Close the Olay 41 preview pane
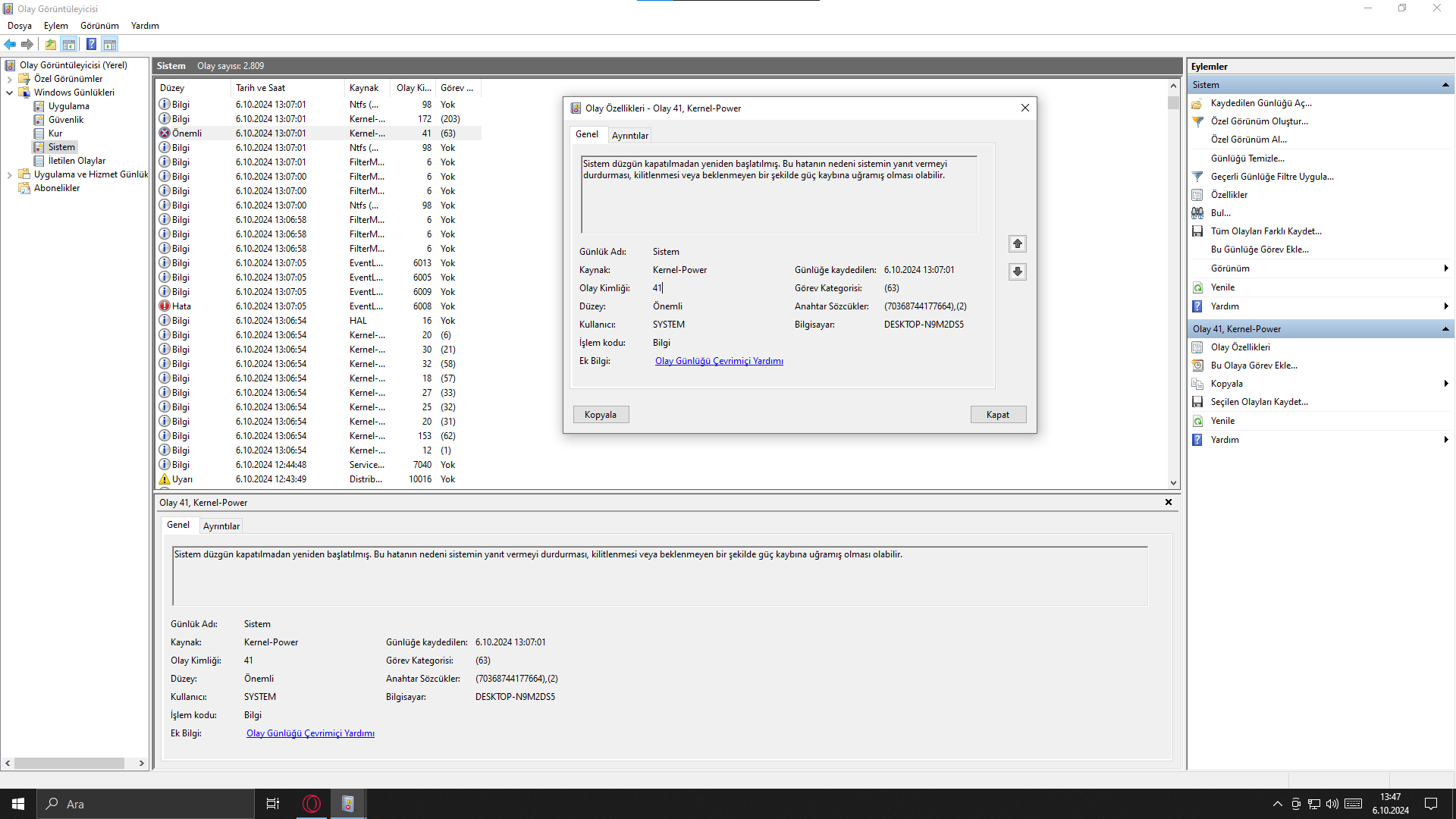Screen dimensions: 1456x819 pos(1169,502)
